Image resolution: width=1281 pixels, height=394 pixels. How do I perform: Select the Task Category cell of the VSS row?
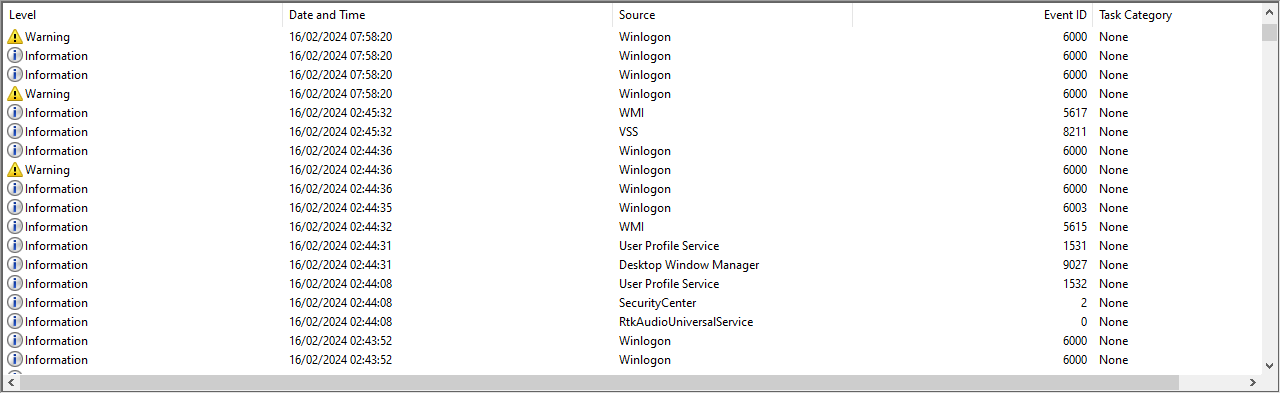click(x=1113, y=132)
